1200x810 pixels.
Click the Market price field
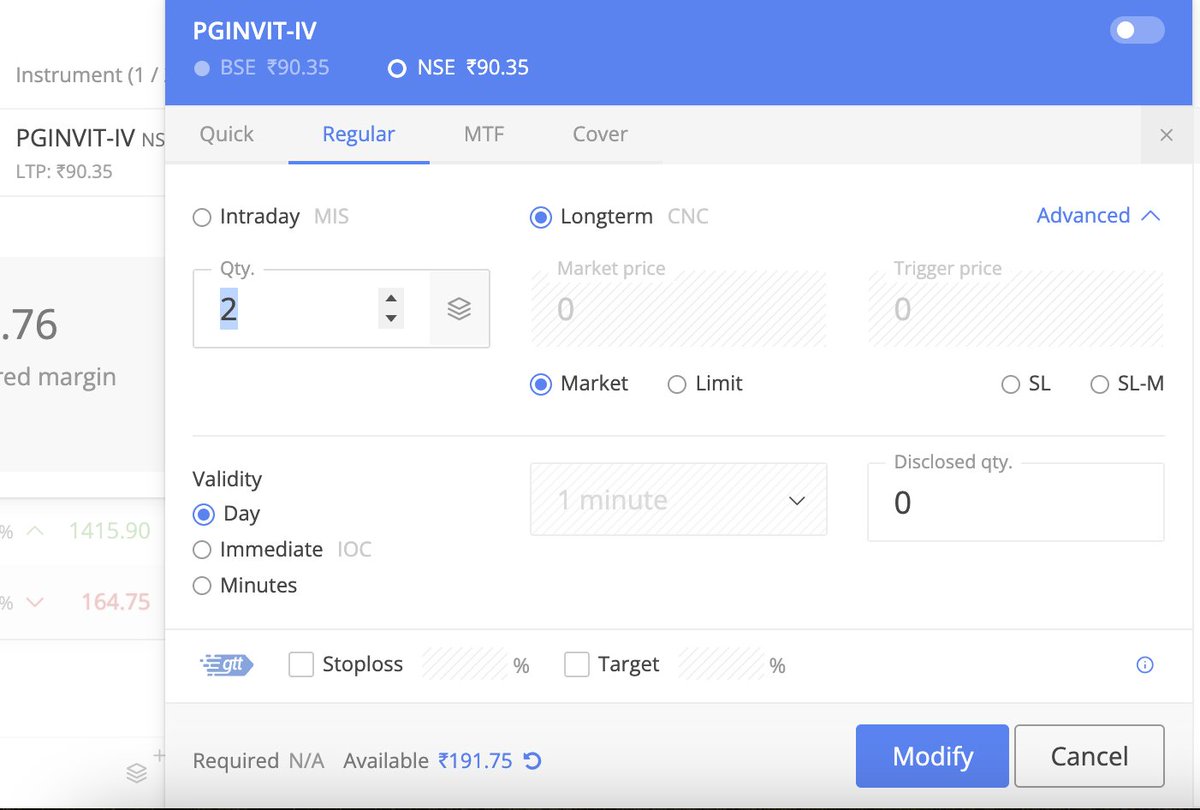coord(678,309)
